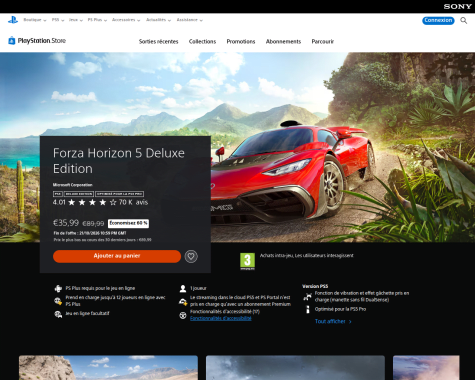Click the 1 joueur person icon
475x380 pixels.
[183, 288]
